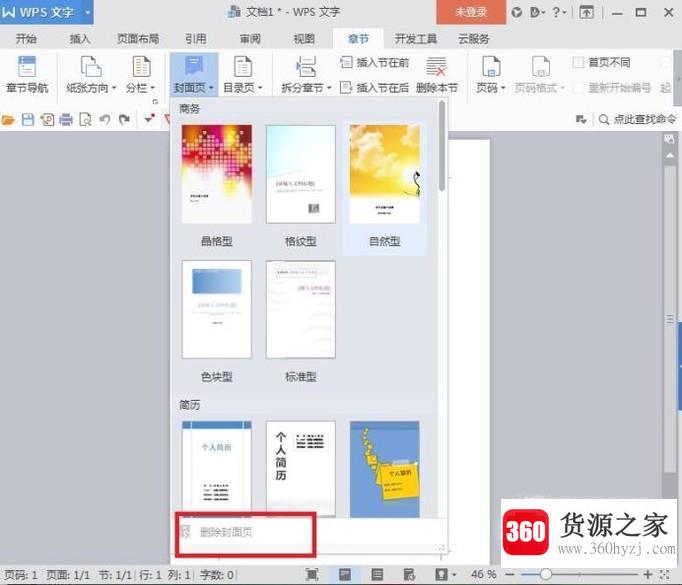Open the 拆分章节 split chapter dropdown
The width and height of the screenshot is (682, 585).
click(x=306, y=74)
